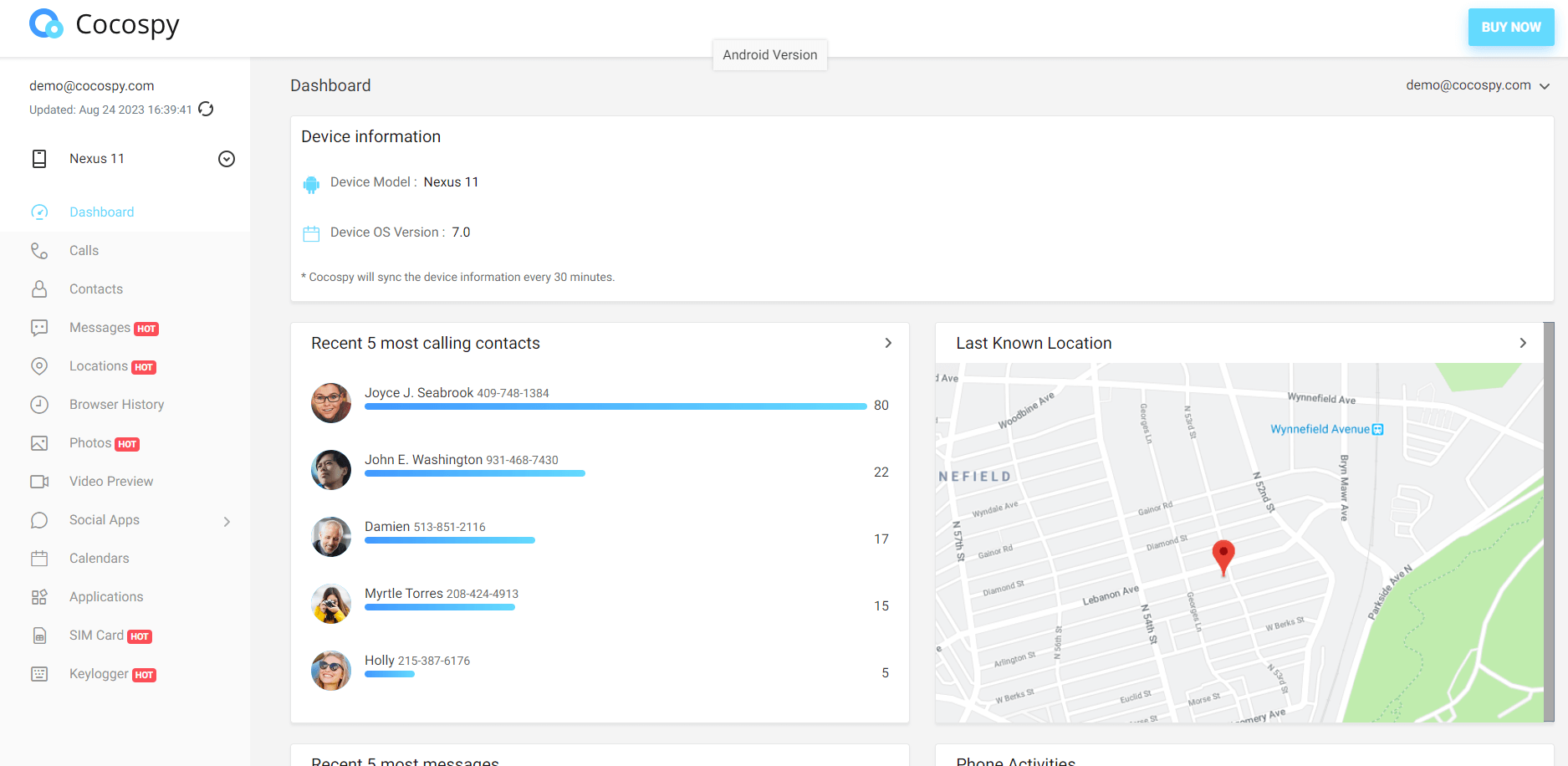Click the map panel vertical scrollbar

(1549, 522)
